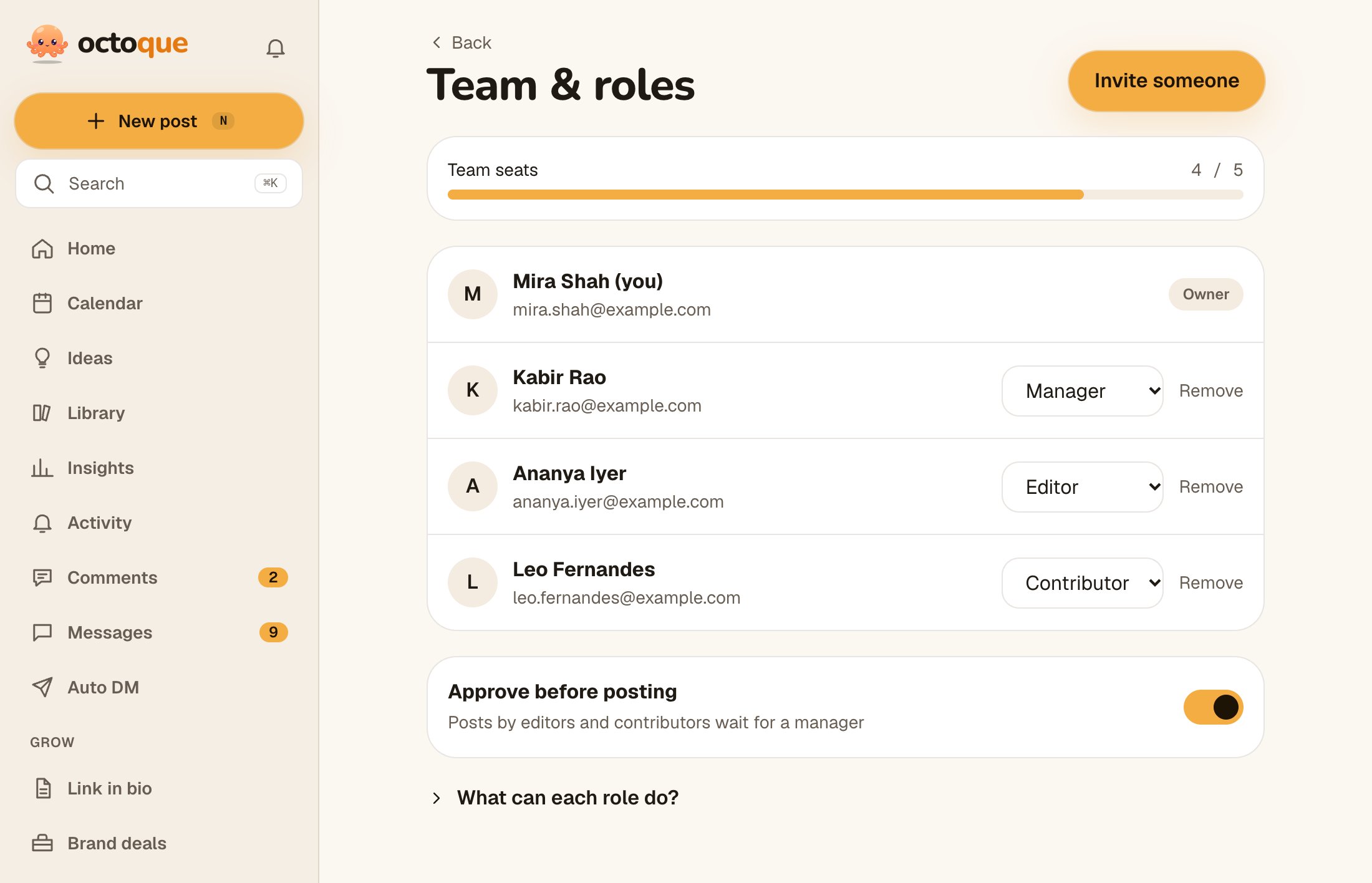Image resolution: width=1372 pixels, height=883 pixels.
Task: Open notifications bell in sidebar header
Action: tap(275, 48)
